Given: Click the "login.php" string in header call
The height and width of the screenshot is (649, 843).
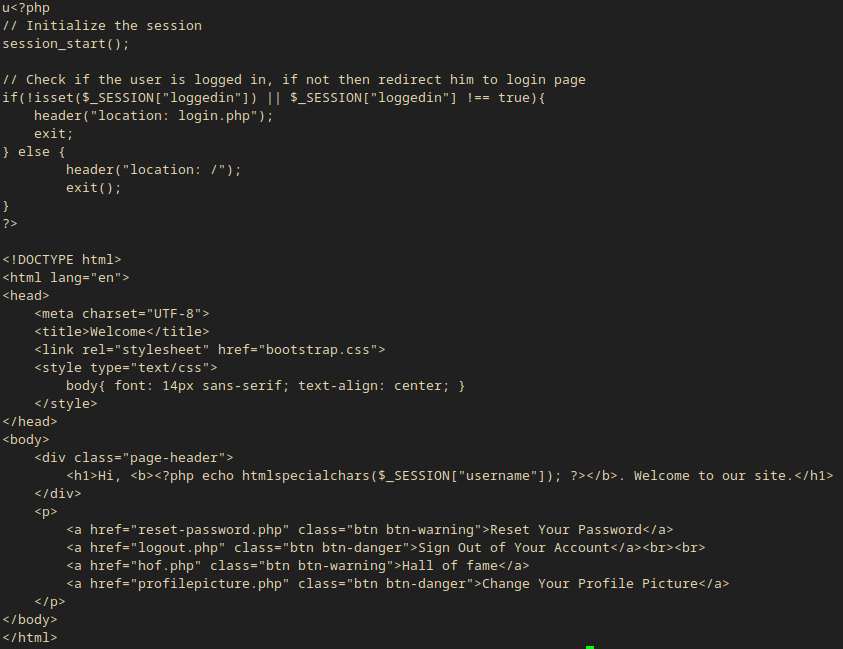Looking at the screenshot, I should click(x=214, y=115).
